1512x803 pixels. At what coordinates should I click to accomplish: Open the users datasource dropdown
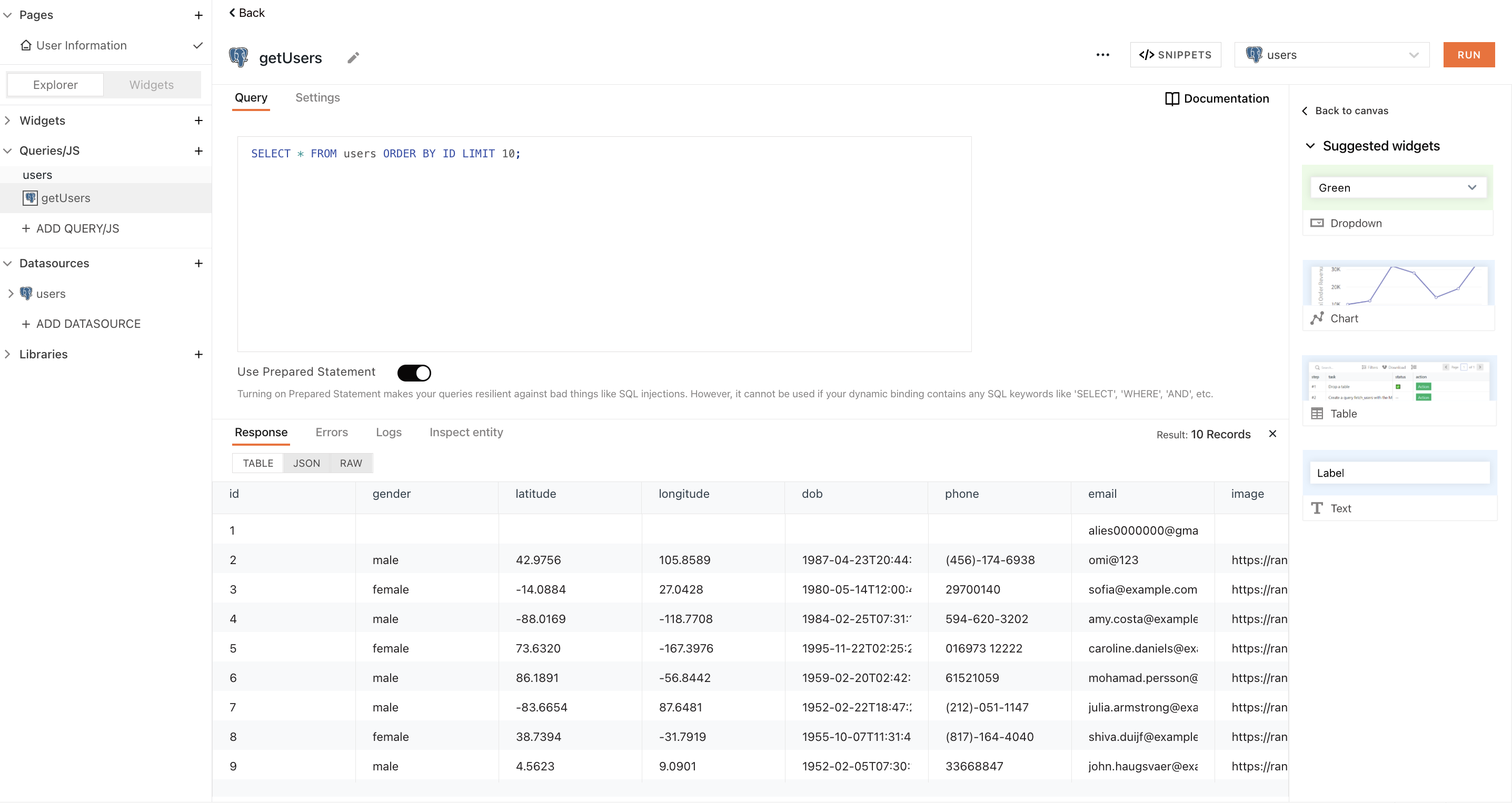[1331, 55]
